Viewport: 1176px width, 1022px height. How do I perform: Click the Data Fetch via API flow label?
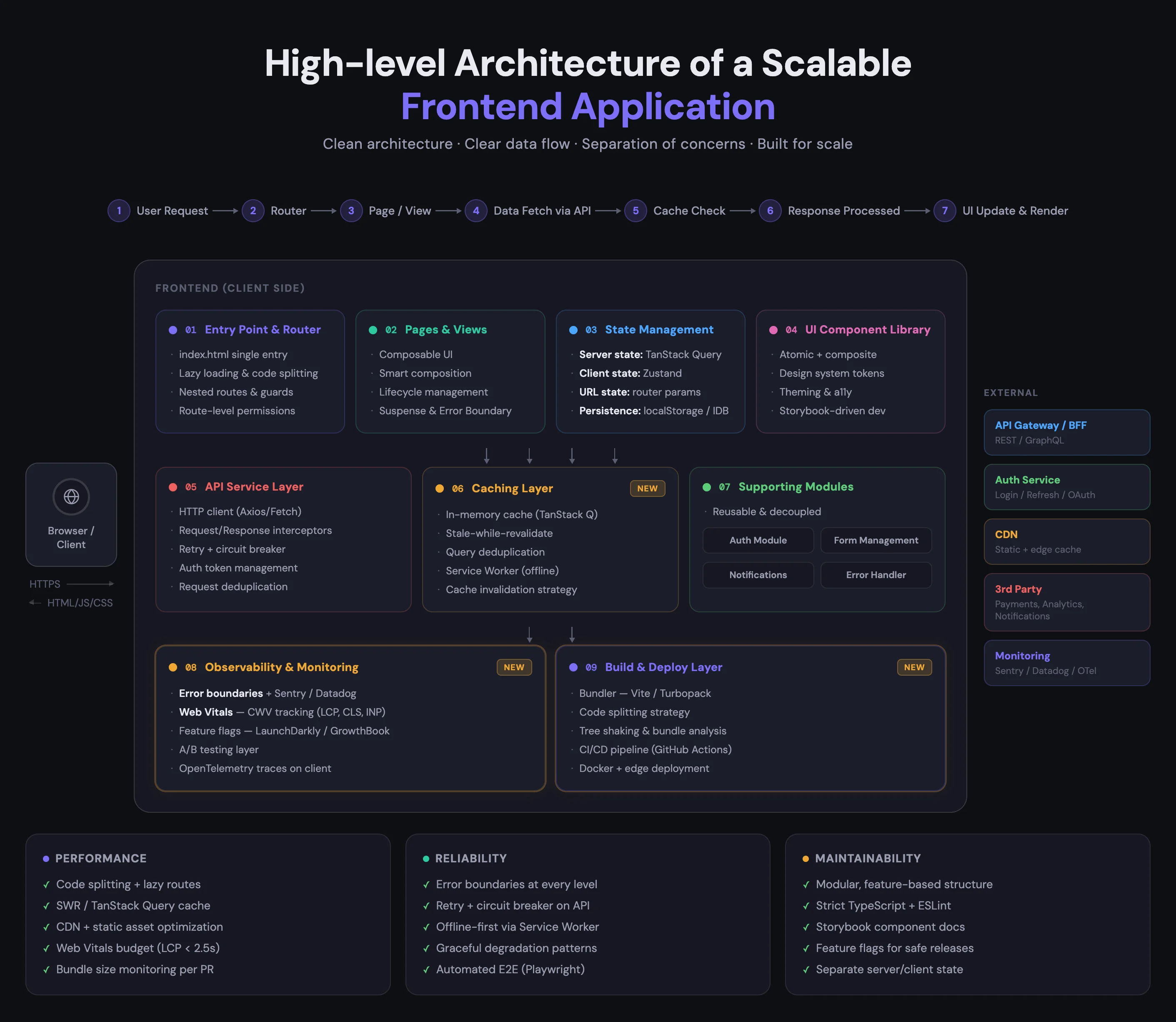pyautogui.click(x=542, y=210)
